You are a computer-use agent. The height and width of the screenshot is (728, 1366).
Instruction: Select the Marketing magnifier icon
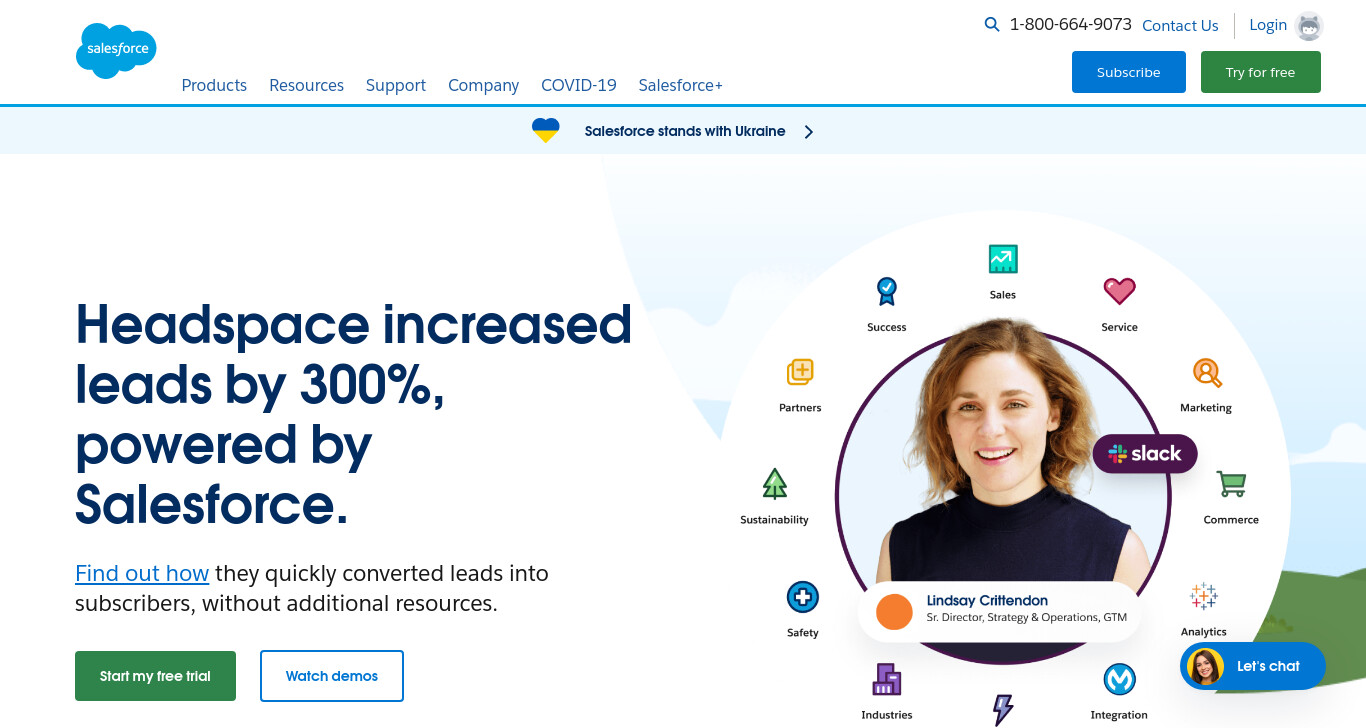[x=1207, y=372]
